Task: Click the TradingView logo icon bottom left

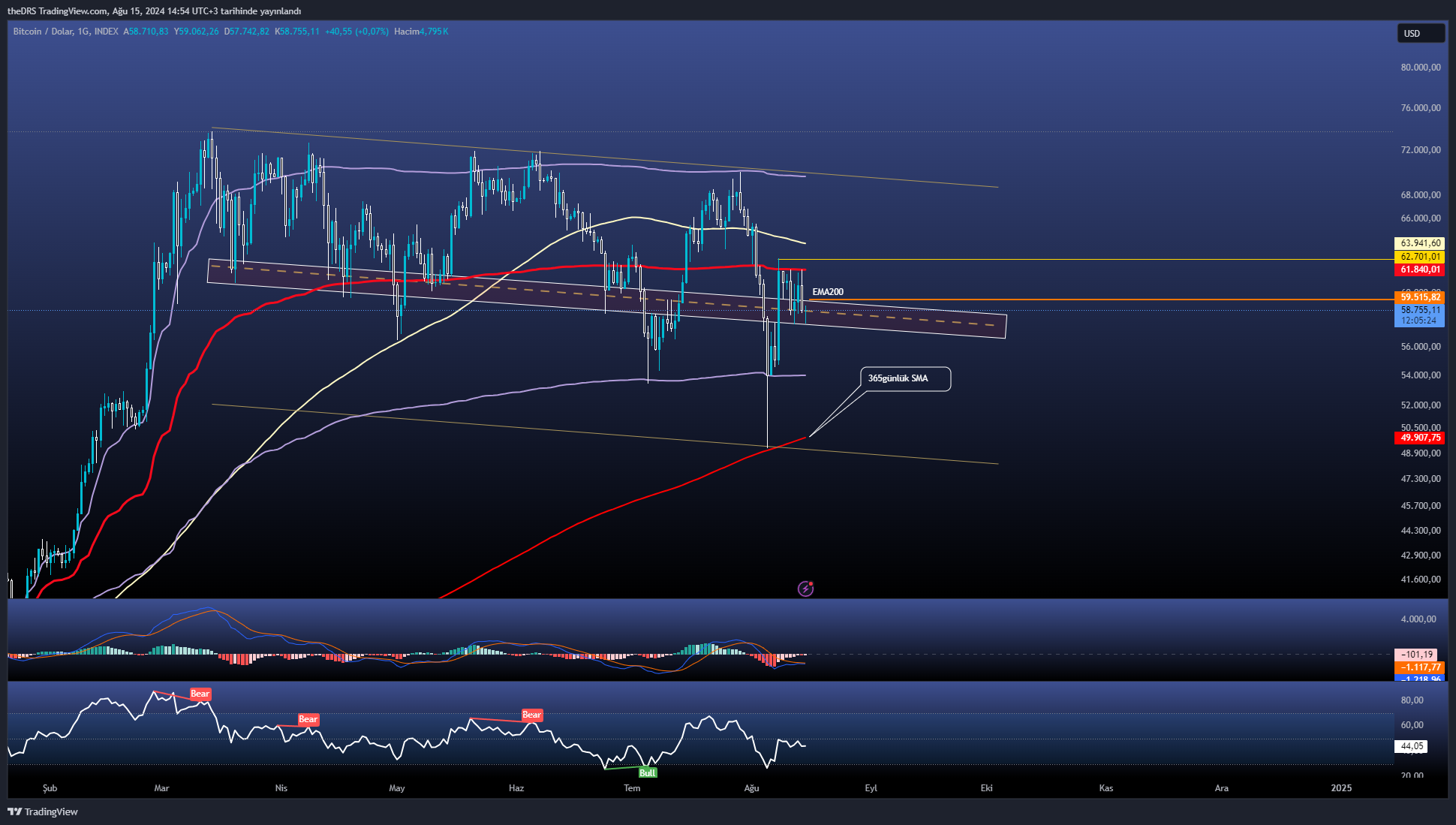Action: click(15, 812)
